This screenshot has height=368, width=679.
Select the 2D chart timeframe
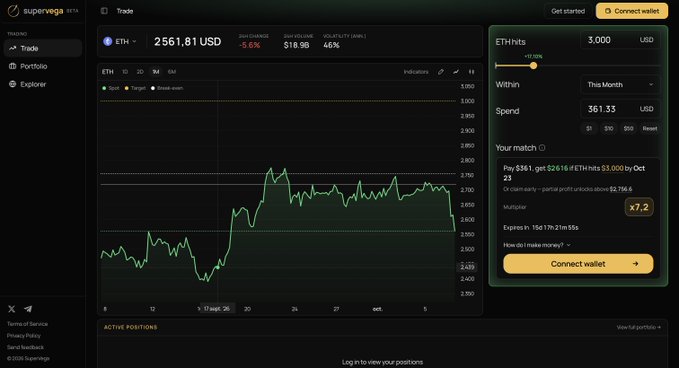click(x=140, y=72)
